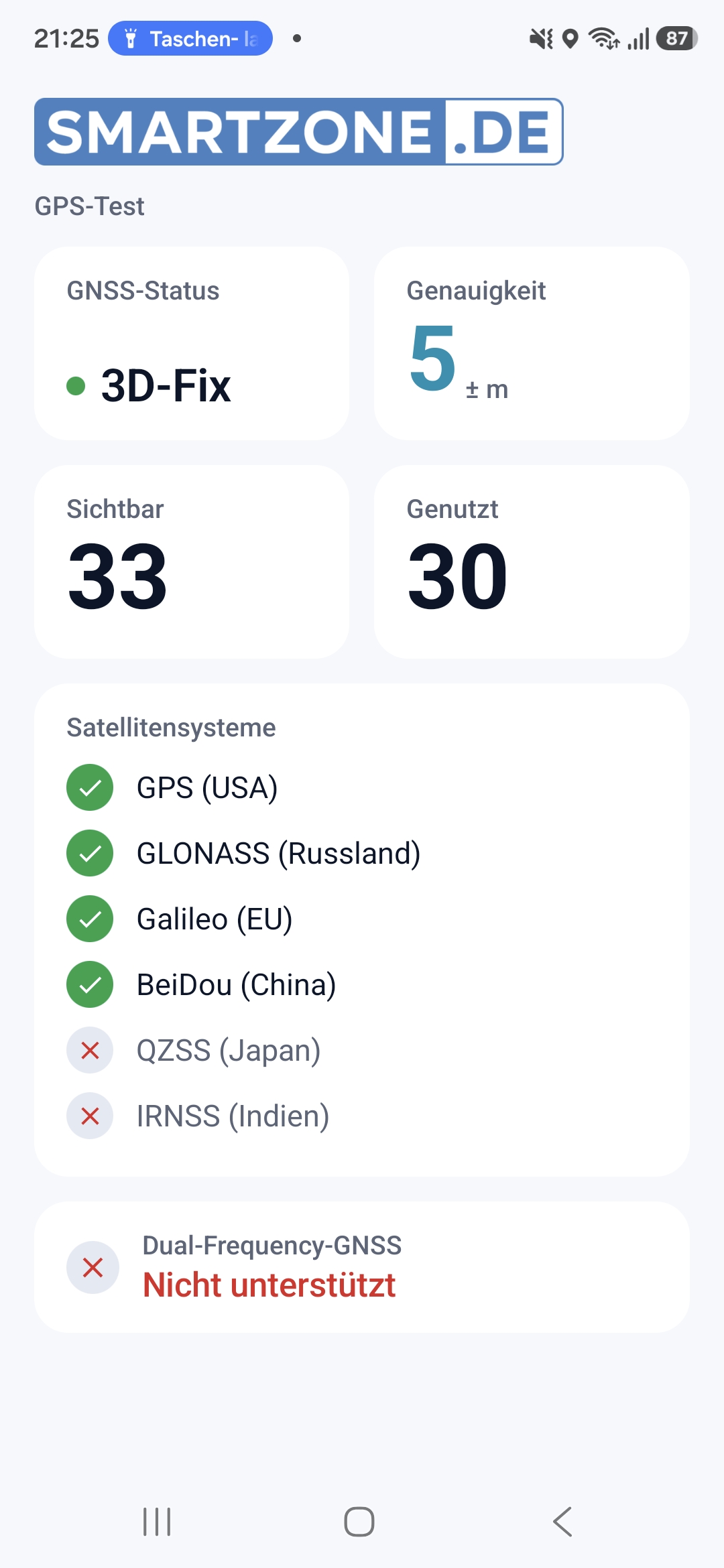Tap the battery indicator showing 87
Screen dimensions: 724x1568
pos(677,38)
